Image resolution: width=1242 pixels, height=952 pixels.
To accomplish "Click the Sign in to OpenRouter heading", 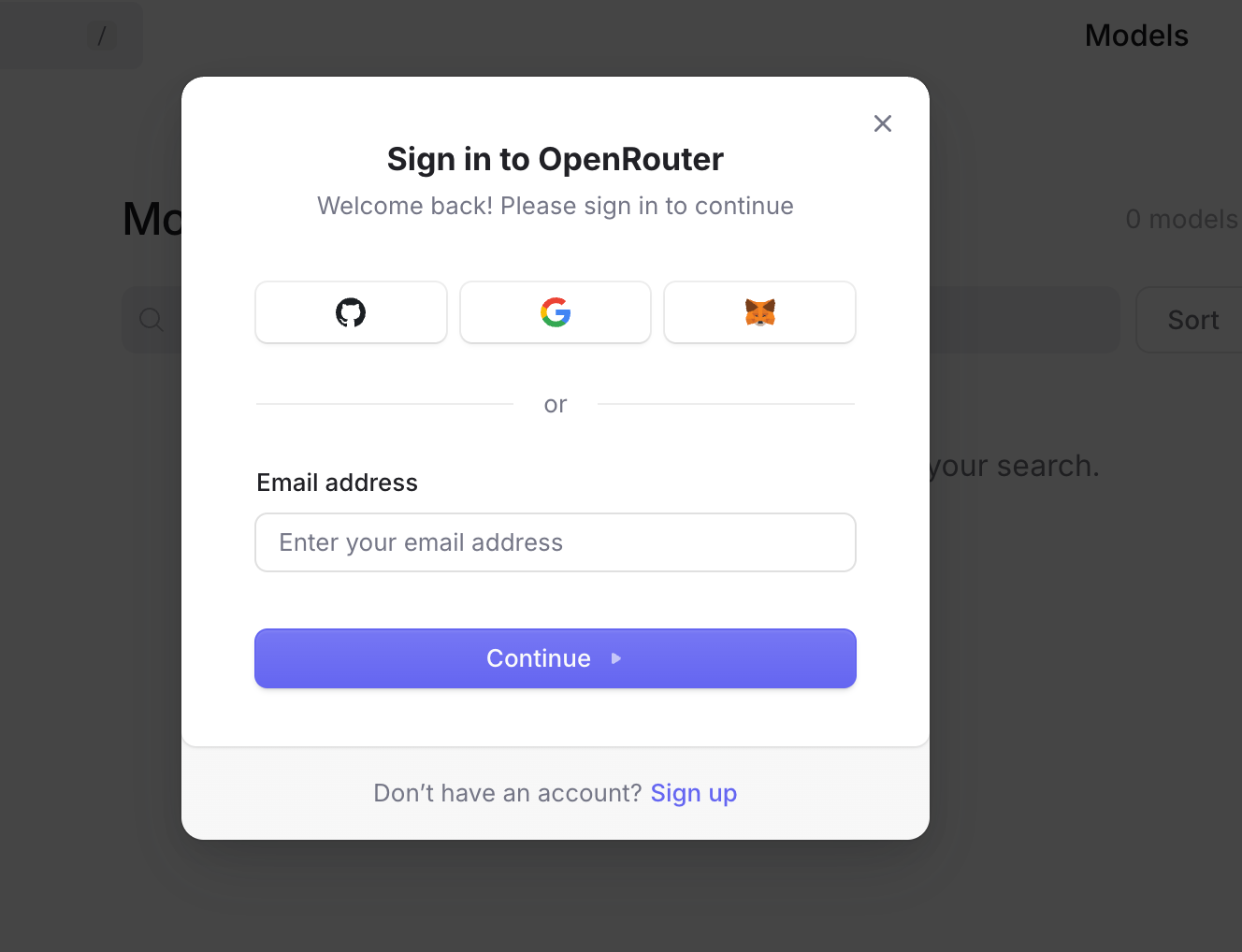I will pos(556,159).
